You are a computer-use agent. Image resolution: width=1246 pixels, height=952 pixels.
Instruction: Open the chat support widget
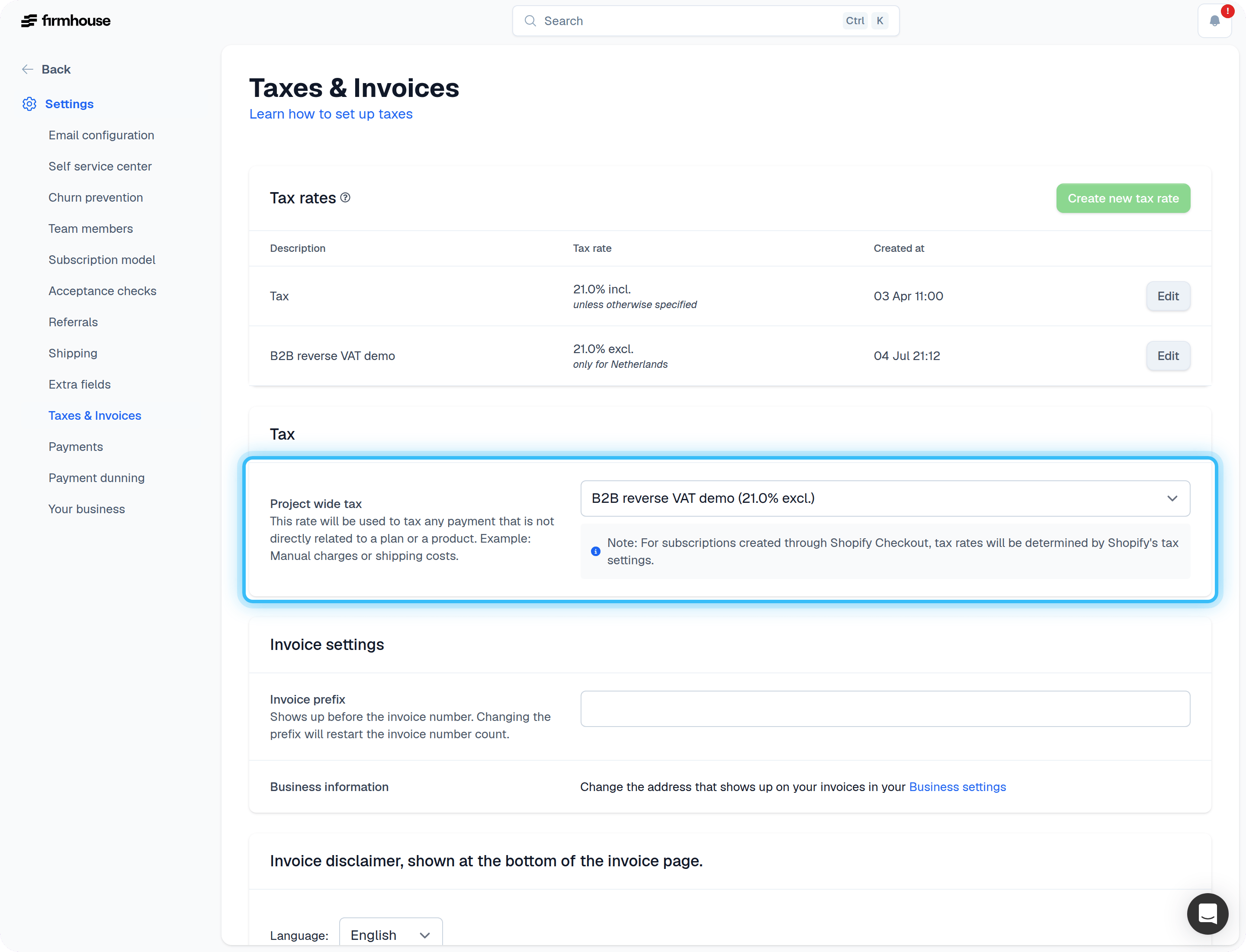pyautogui.click(x=1207, y=913)
